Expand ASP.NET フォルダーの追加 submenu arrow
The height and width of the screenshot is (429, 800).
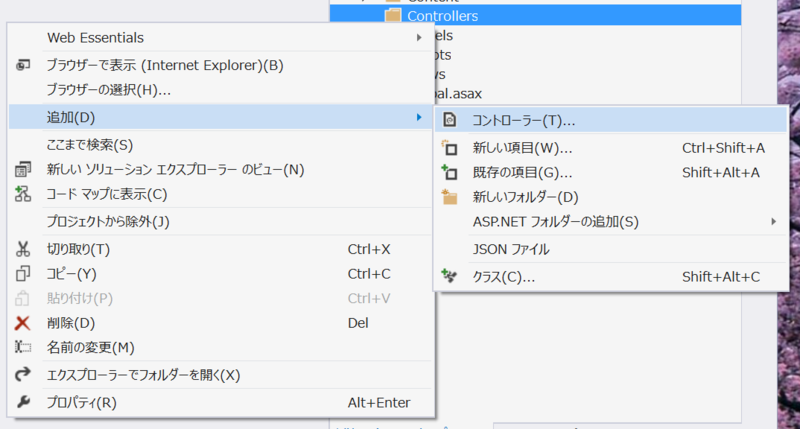[x=774, y=221]
